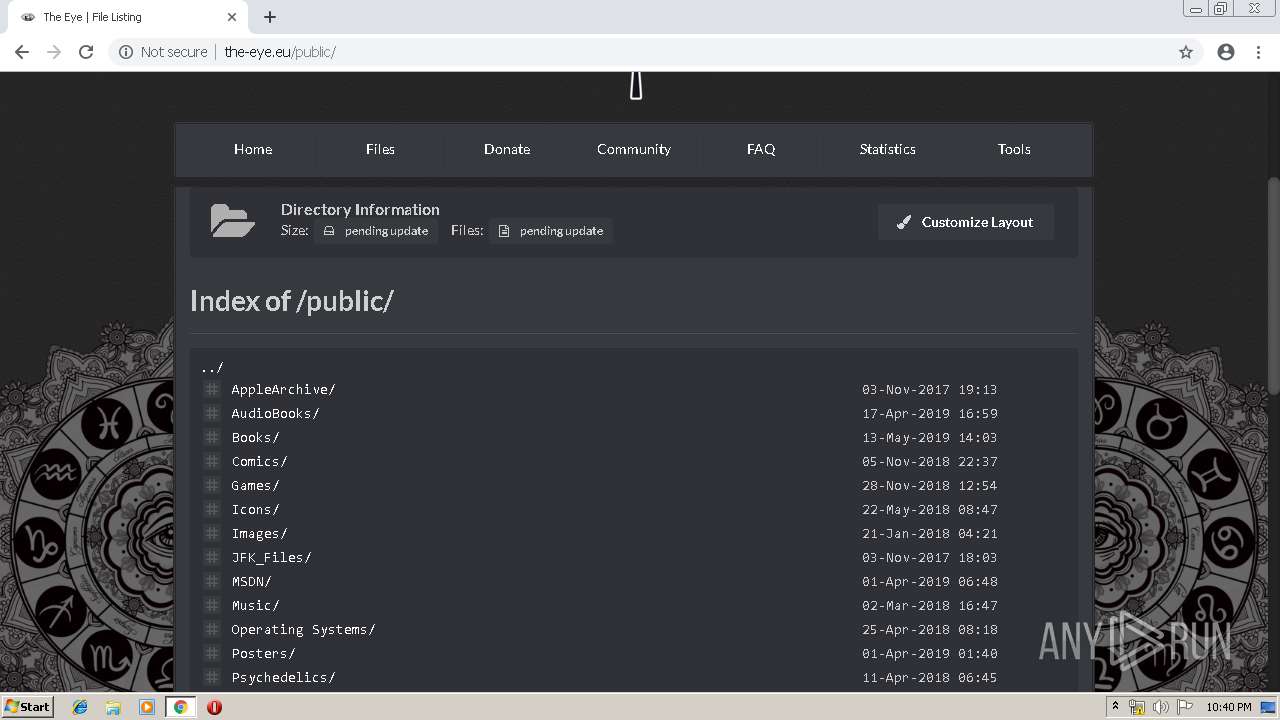Open the Images/ folder

click(259, 533)
